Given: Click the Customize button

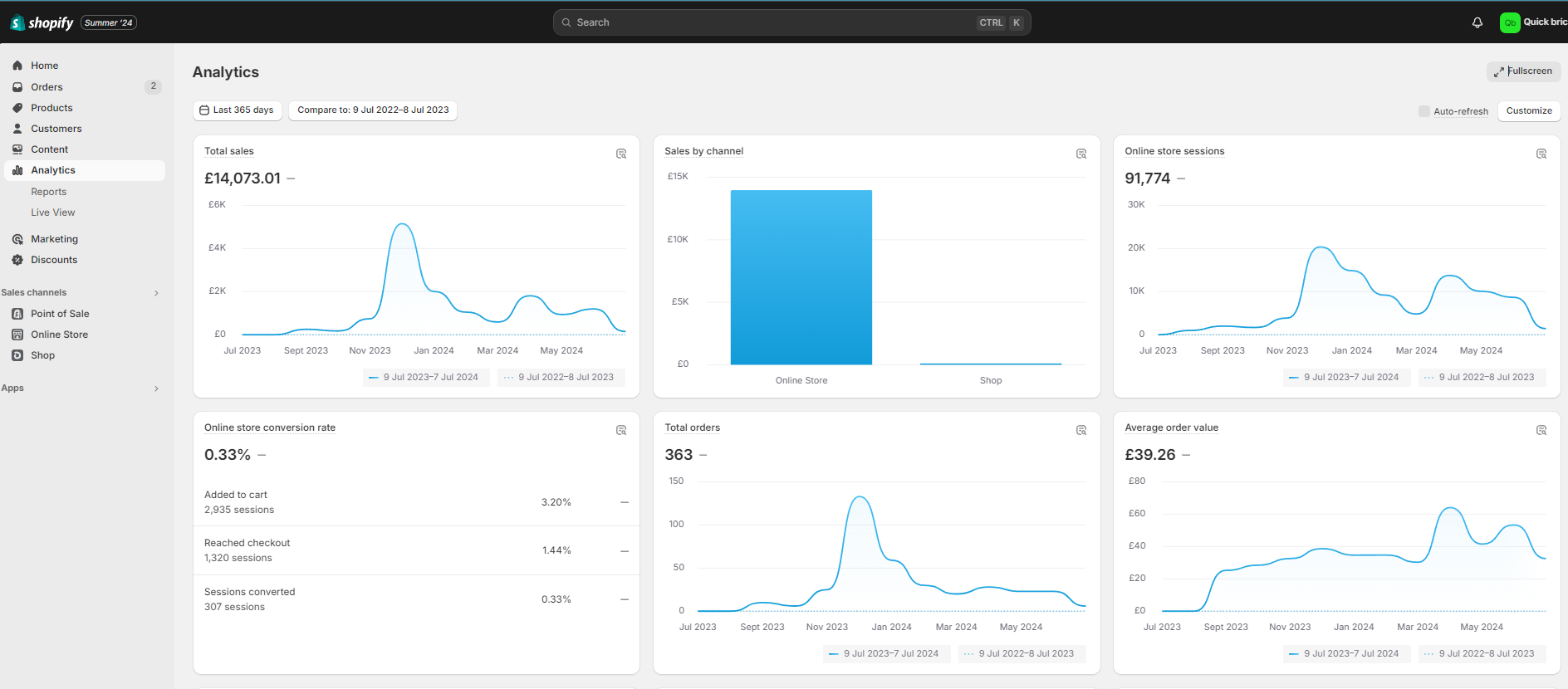Looking at the screenshot, I should point(1528,110).
